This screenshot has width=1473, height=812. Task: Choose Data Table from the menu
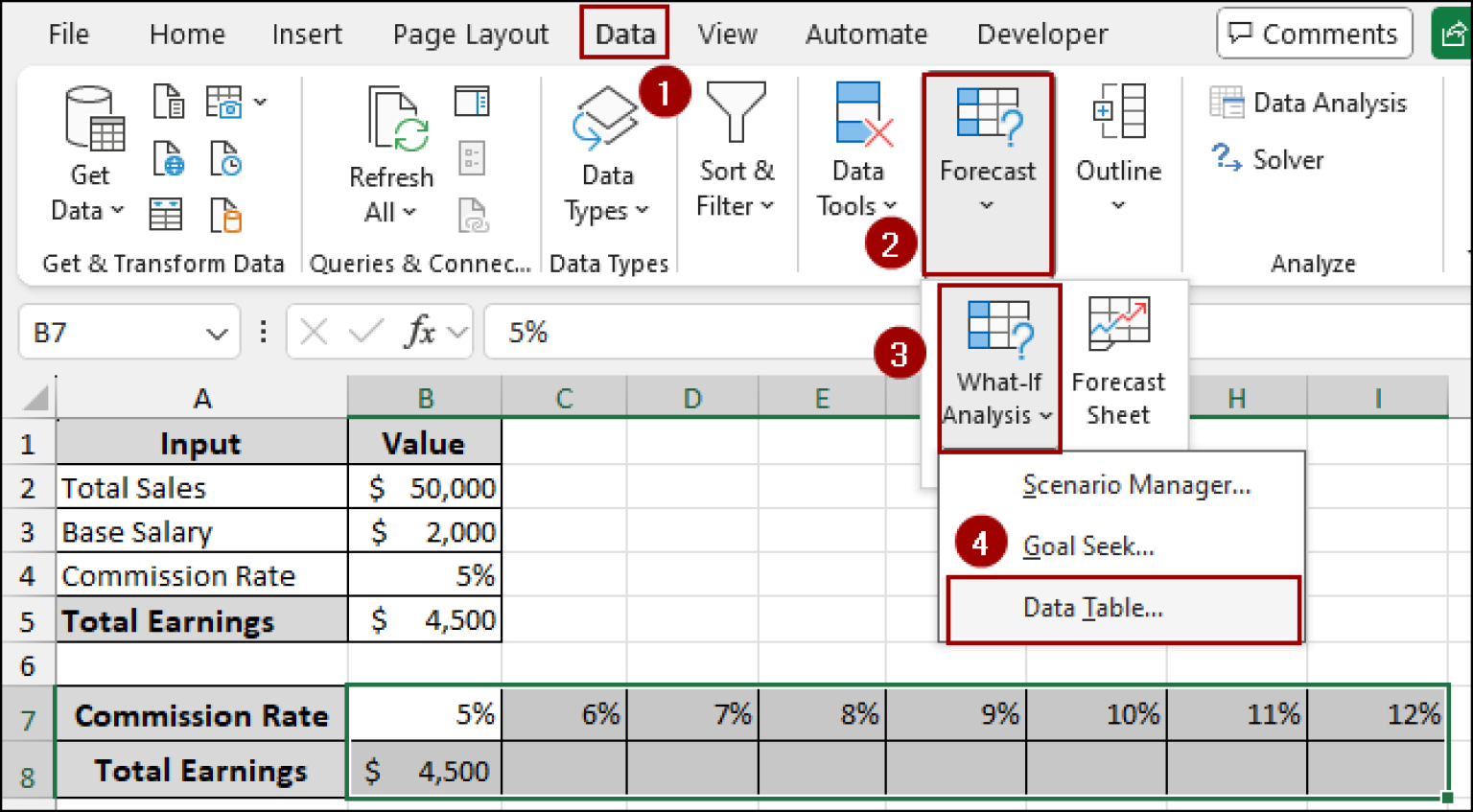tap(1092, 607)
